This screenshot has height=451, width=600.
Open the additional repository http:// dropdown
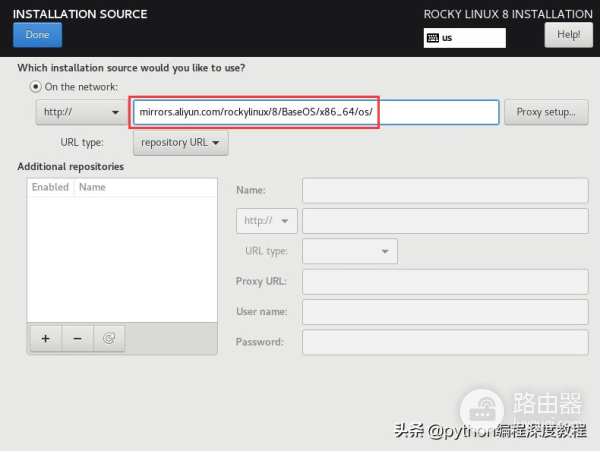(x=267, y=220)
